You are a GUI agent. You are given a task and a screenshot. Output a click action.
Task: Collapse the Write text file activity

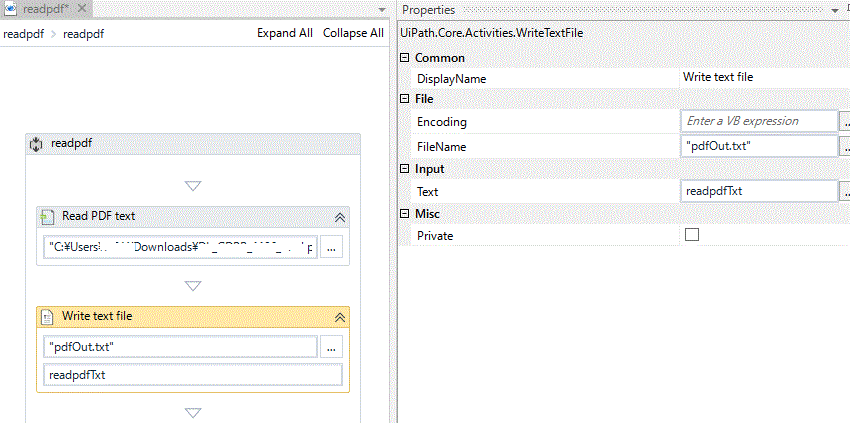(x=340, y=318)
